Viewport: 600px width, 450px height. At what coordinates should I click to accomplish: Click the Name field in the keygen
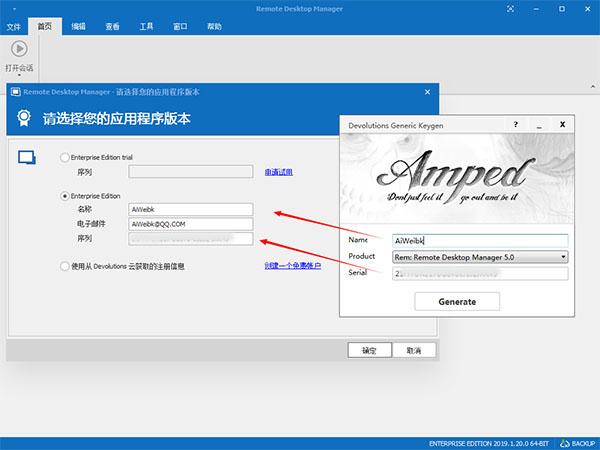coord(480,241)
